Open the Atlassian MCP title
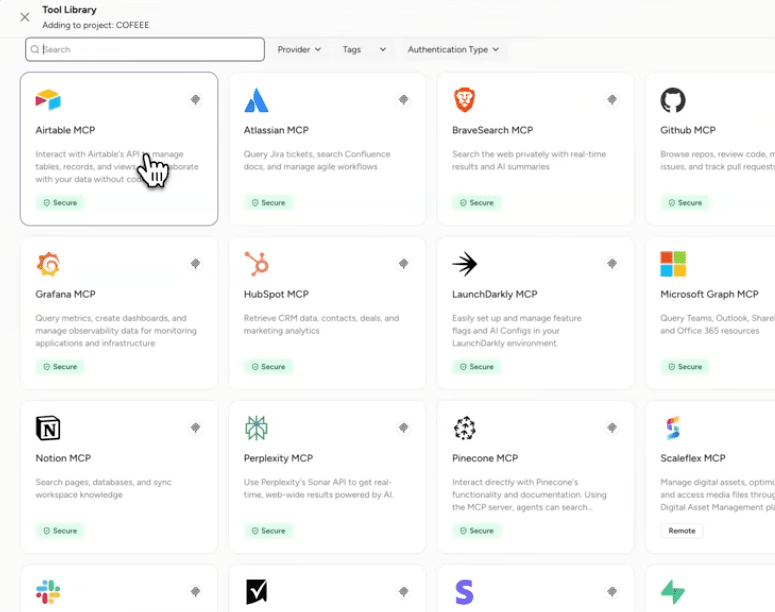775x612 pixels. (x=276, y=130)
